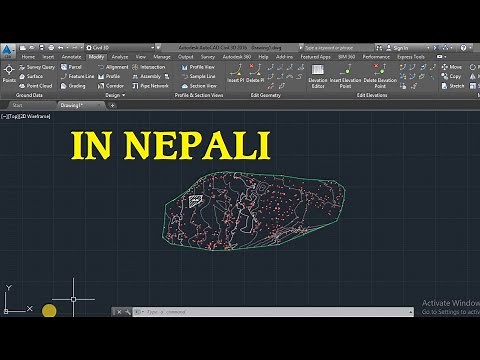This screenshot has height=360, width=480.
Task: Click Insert Elevation Point
Action: 345,76
